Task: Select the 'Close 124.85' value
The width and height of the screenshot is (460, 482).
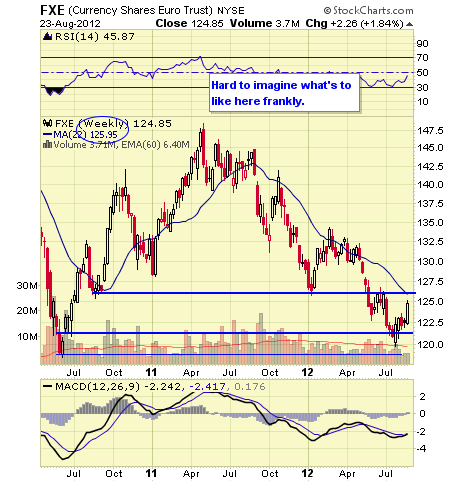Action: click(x=189, y=24)
